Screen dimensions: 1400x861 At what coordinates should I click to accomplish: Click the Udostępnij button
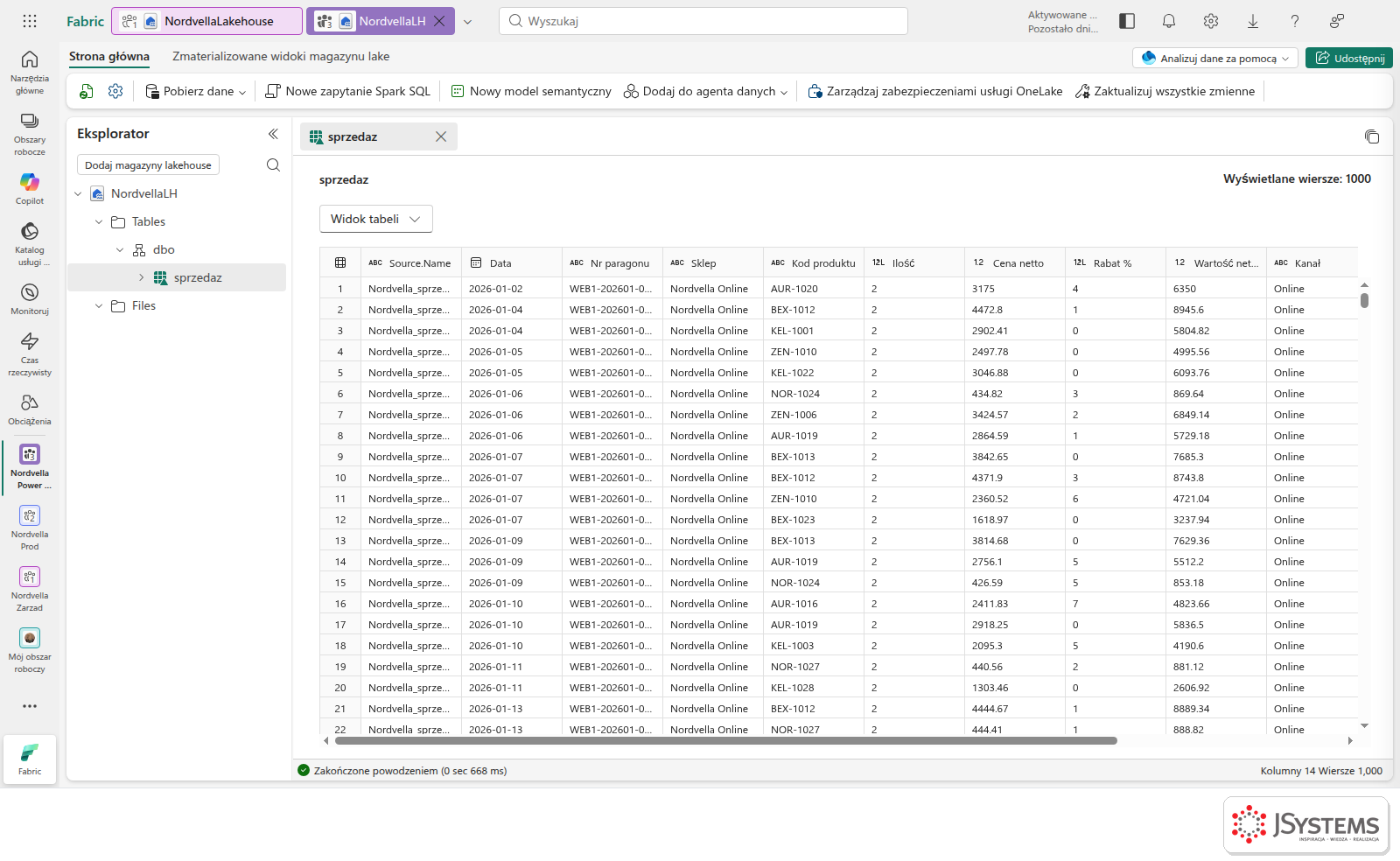click(x=1349, y=59)
